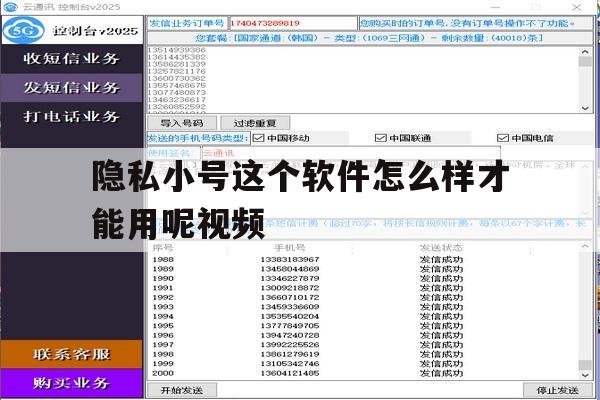This screenshot has width=600, height=400.
Task: Click the signature field containing 云通讯
Action: point(351,153)
